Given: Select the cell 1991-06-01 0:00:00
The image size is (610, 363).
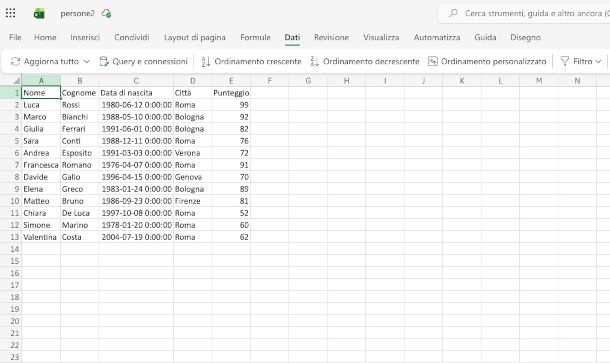Looking at the screenshot, I should (136, 129).
